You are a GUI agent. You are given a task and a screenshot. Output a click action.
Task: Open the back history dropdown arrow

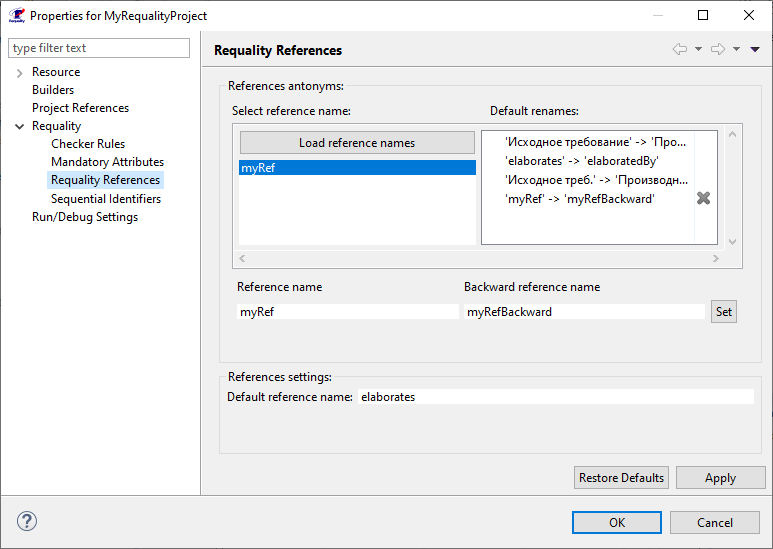click(x=699, y=49)
